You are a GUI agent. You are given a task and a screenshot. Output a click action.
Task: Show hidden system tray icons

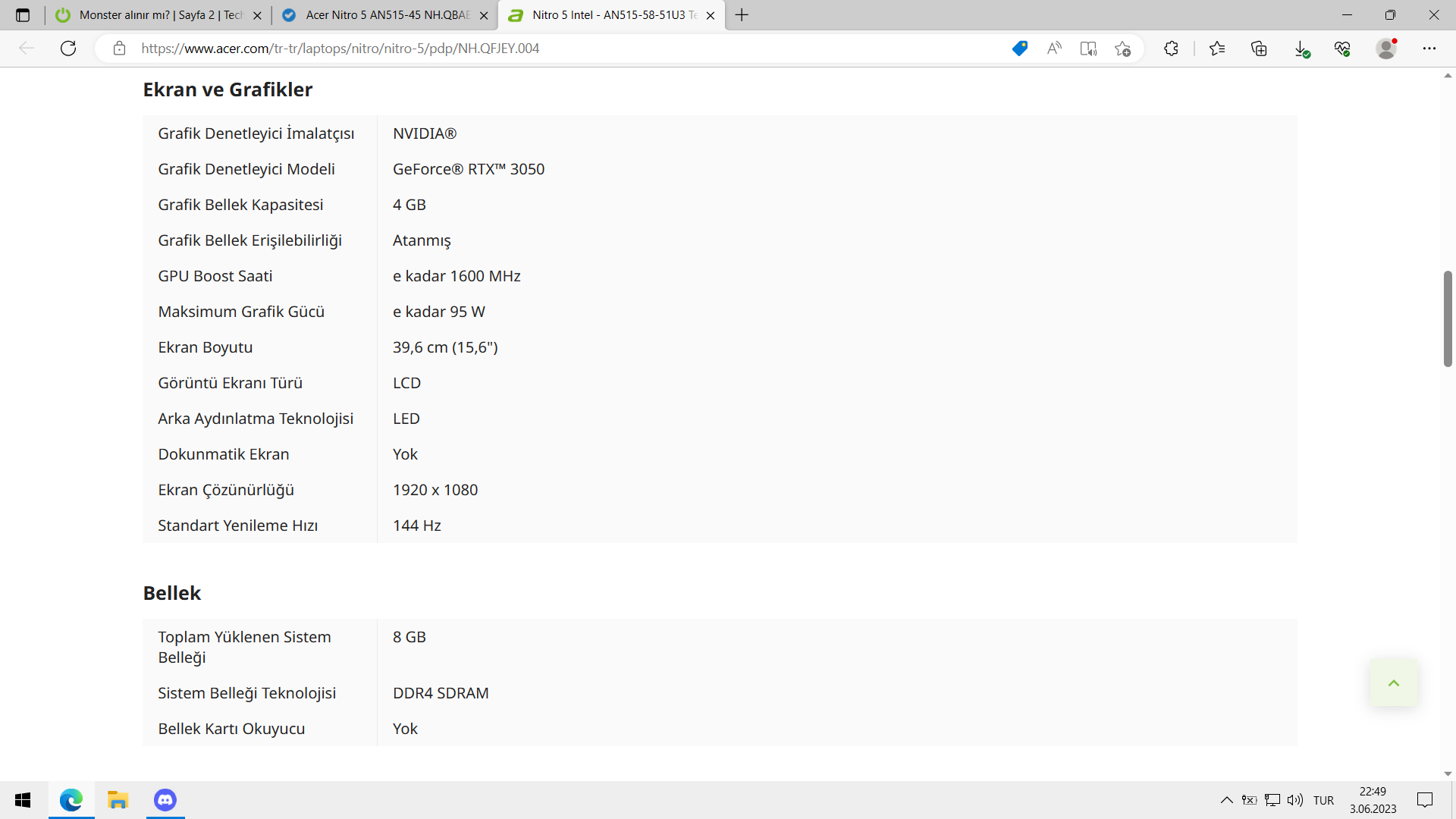[1226, 800]
